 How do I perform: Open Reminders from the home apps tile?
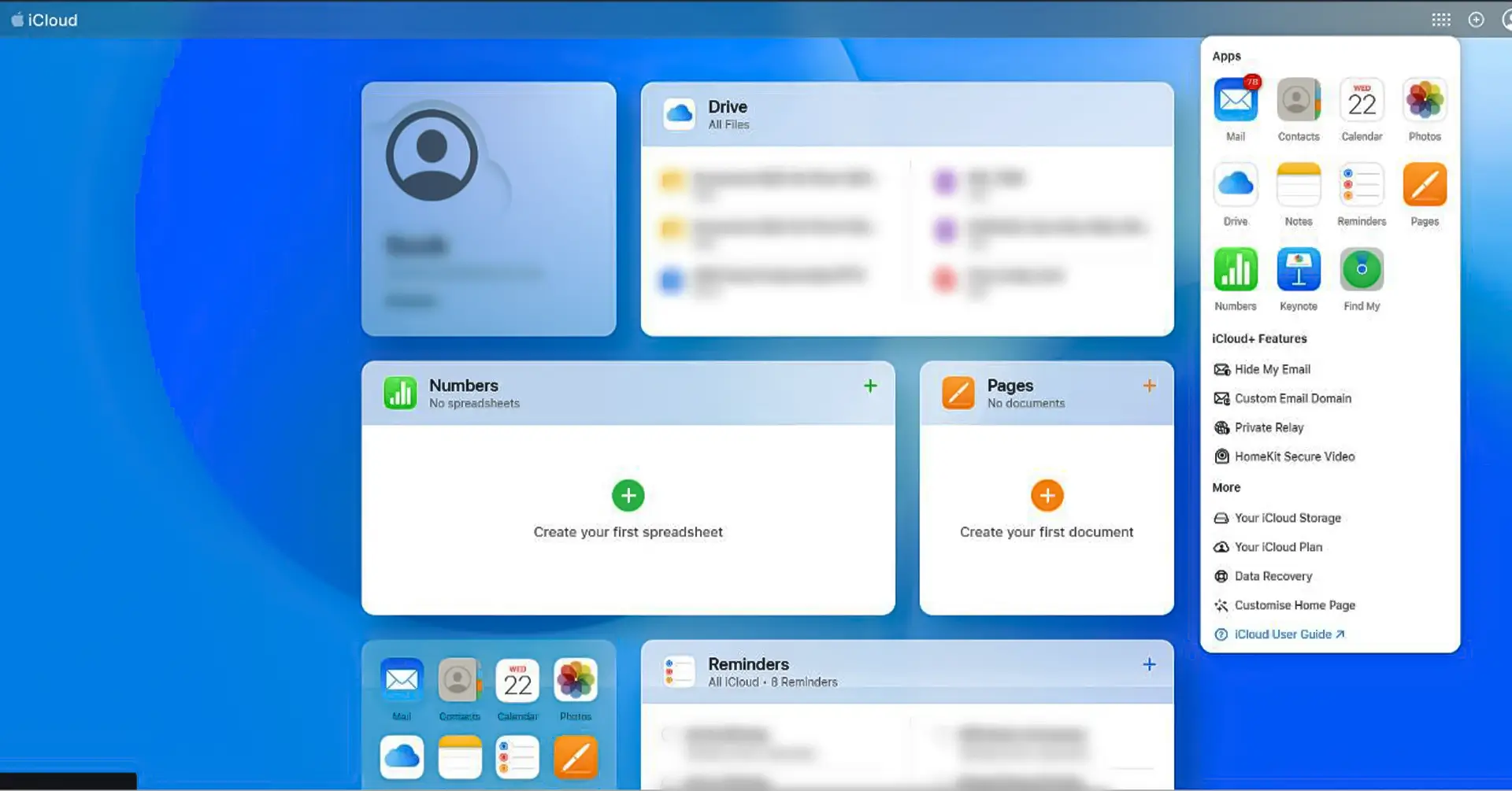(517, 757)
